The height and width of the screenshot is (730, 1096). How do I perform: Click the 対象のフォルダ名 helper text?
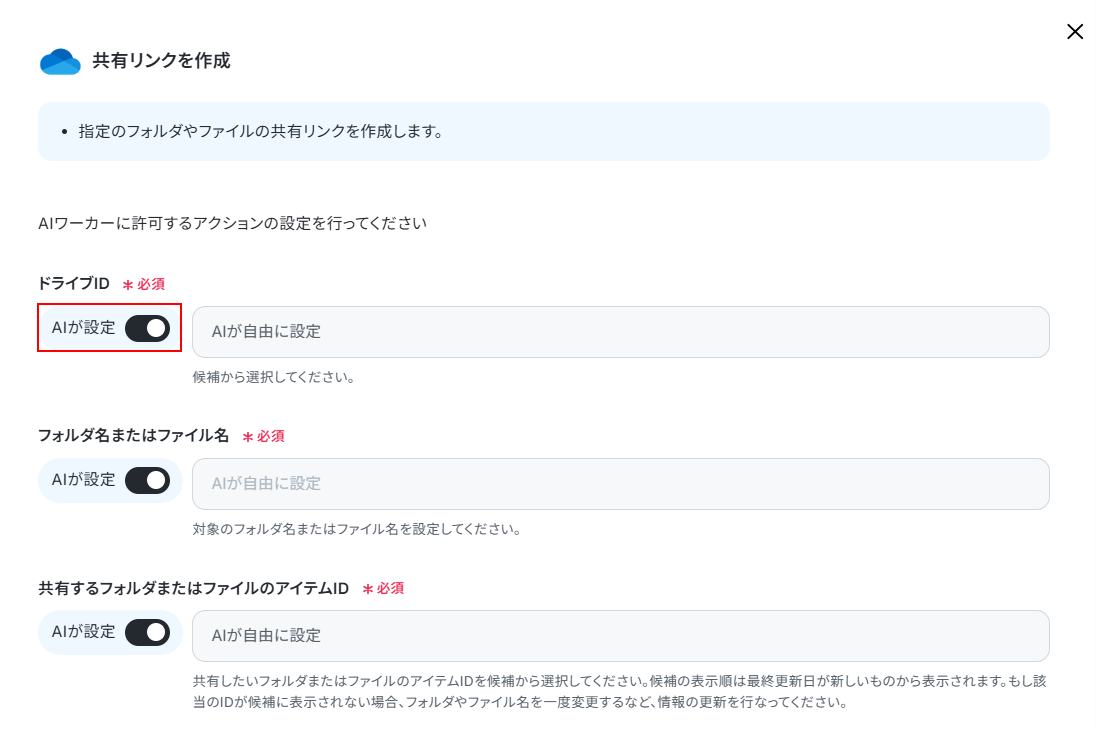click(x=357, y=529)
